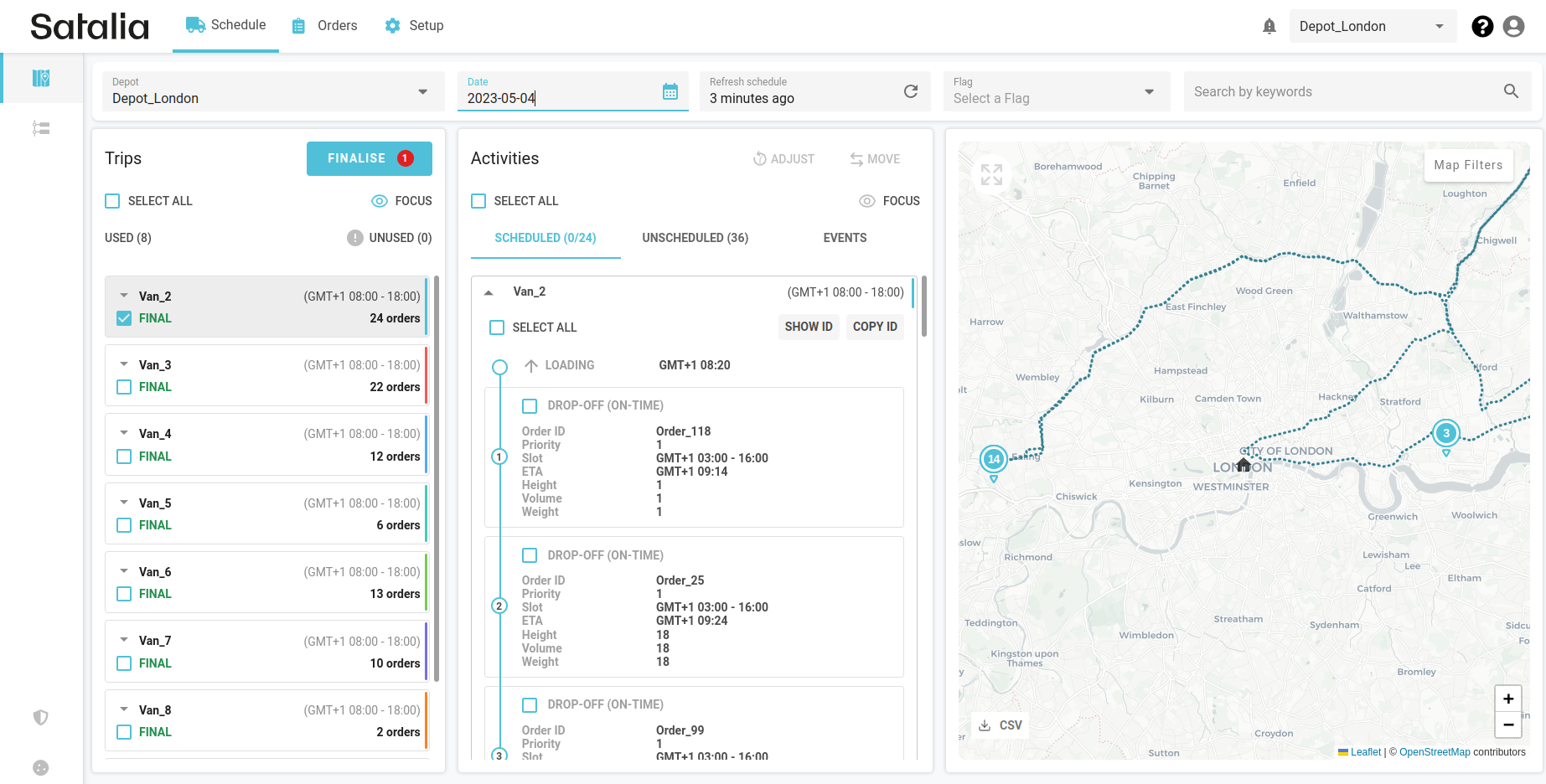Viewport: 1546px width, 784px height.
Task: Click the Search by keywords field
Action: point(1345,91)
